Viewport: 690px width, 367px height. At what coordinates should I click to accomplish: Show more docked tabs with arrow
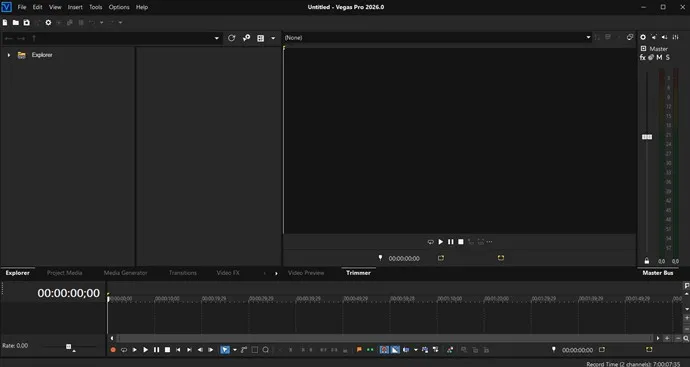coord(276,273)
